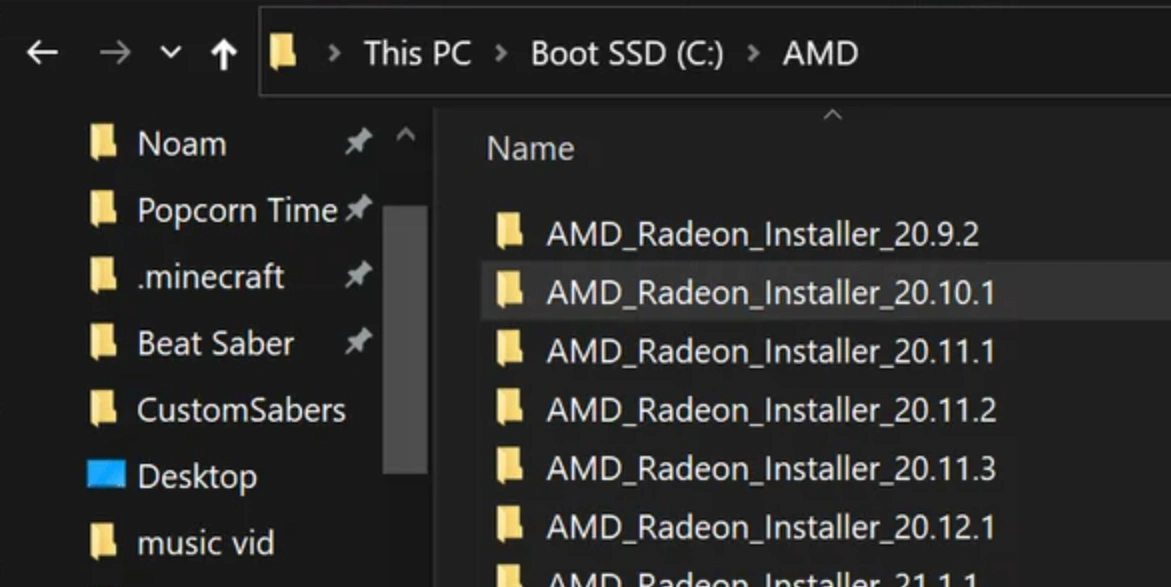This screenshot has width=1171, height=587.
Task: Click folder icon of AMD_Radeon_Installer_20.10.1
Action: pyautogui.click(x=509, y=290)
